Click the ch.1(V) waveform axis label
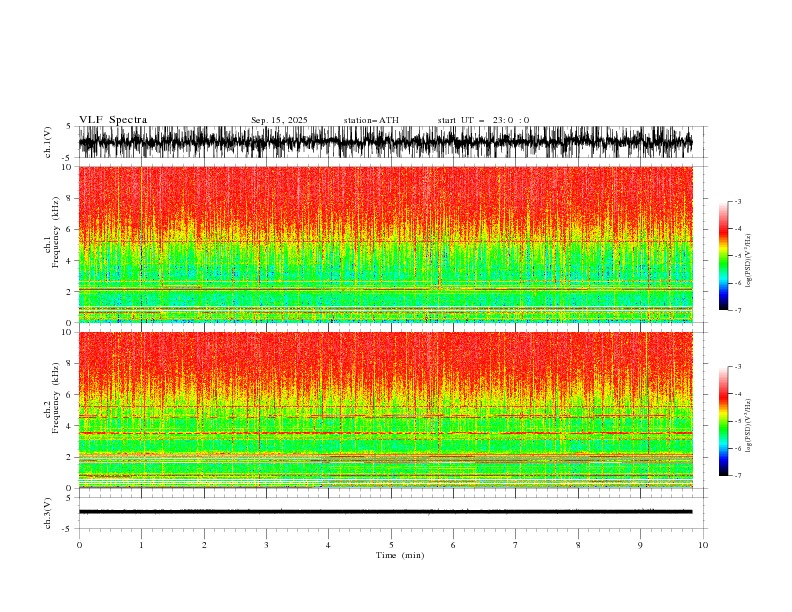 (x=48, y=141)
